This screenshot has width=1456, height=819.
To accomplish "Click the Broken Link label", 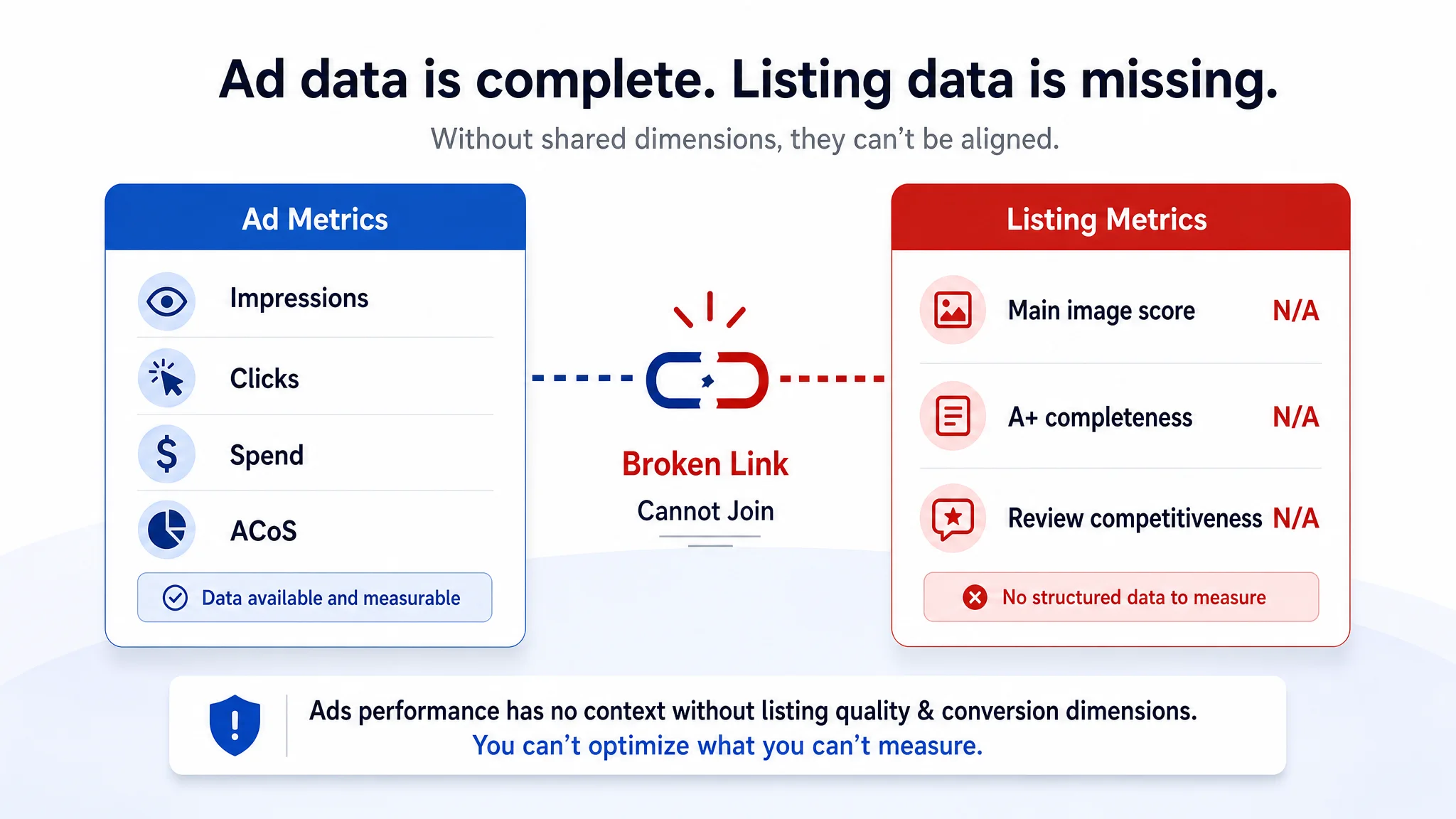I will point(705,464).
